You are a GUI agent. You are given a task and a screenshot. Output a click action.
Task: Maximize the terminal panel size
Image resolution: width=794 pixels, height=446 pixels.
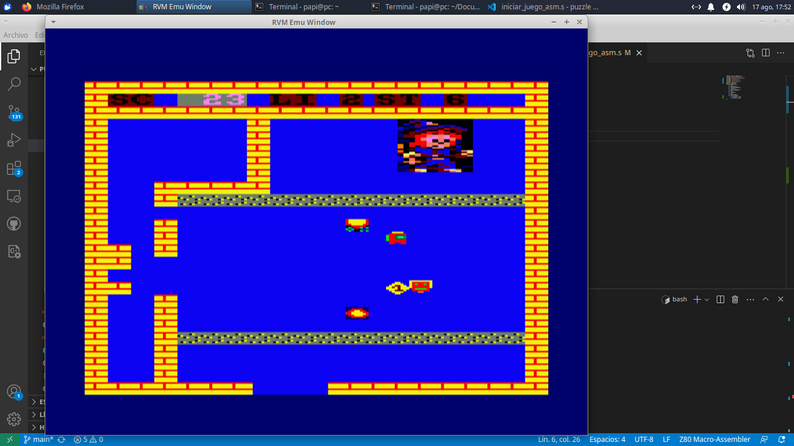(x=765, y=299)
